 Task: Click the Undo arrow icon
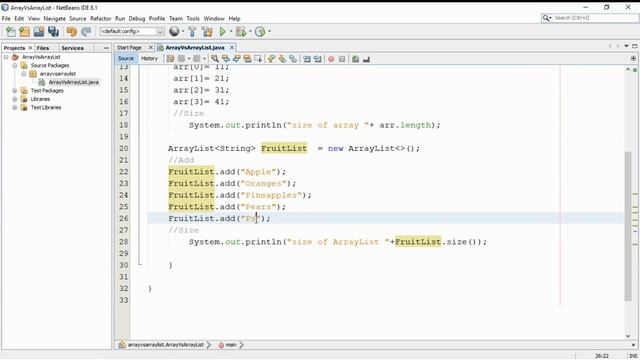(71, 31)
